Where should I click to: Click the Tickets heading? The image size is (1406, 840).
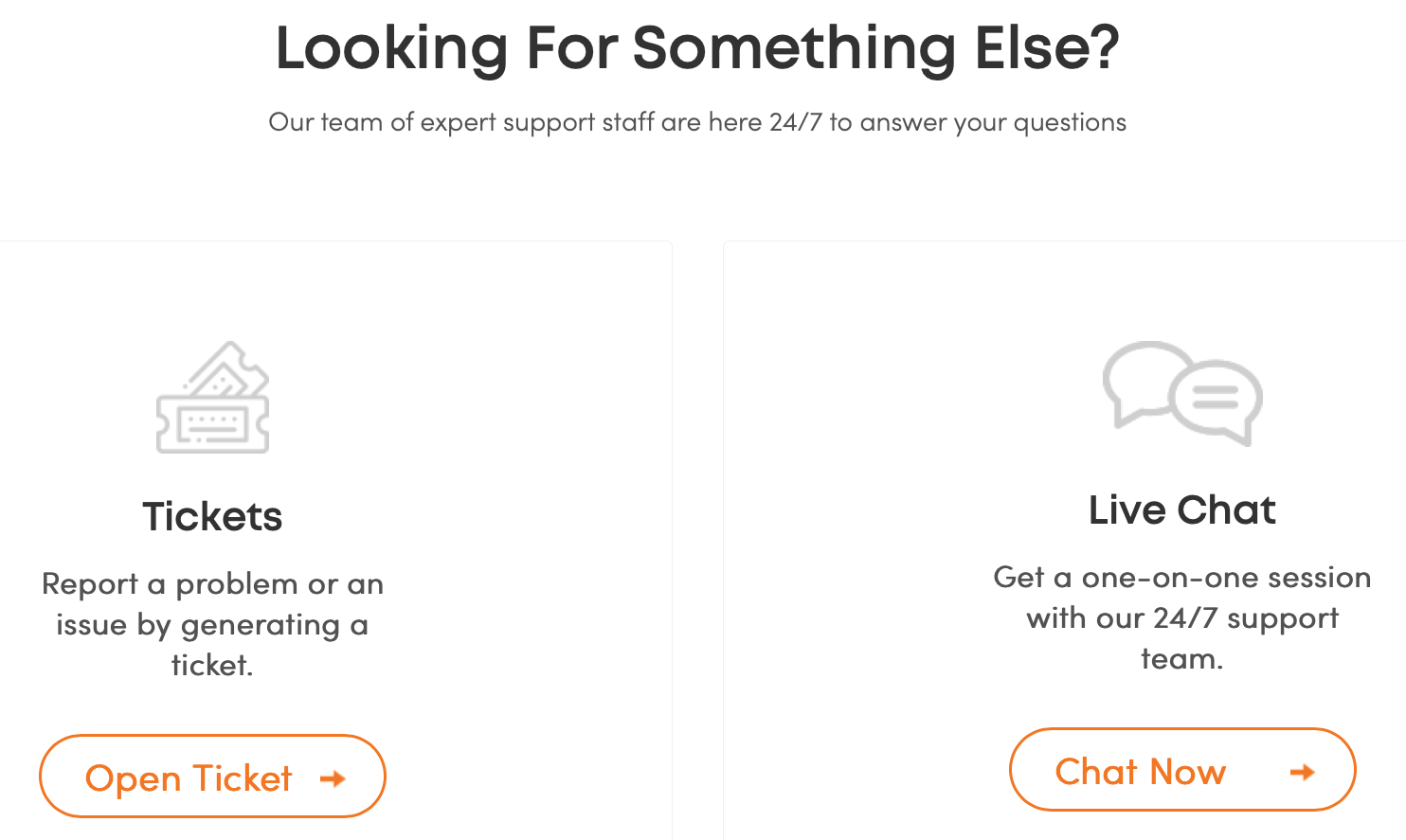coord(212,517)
